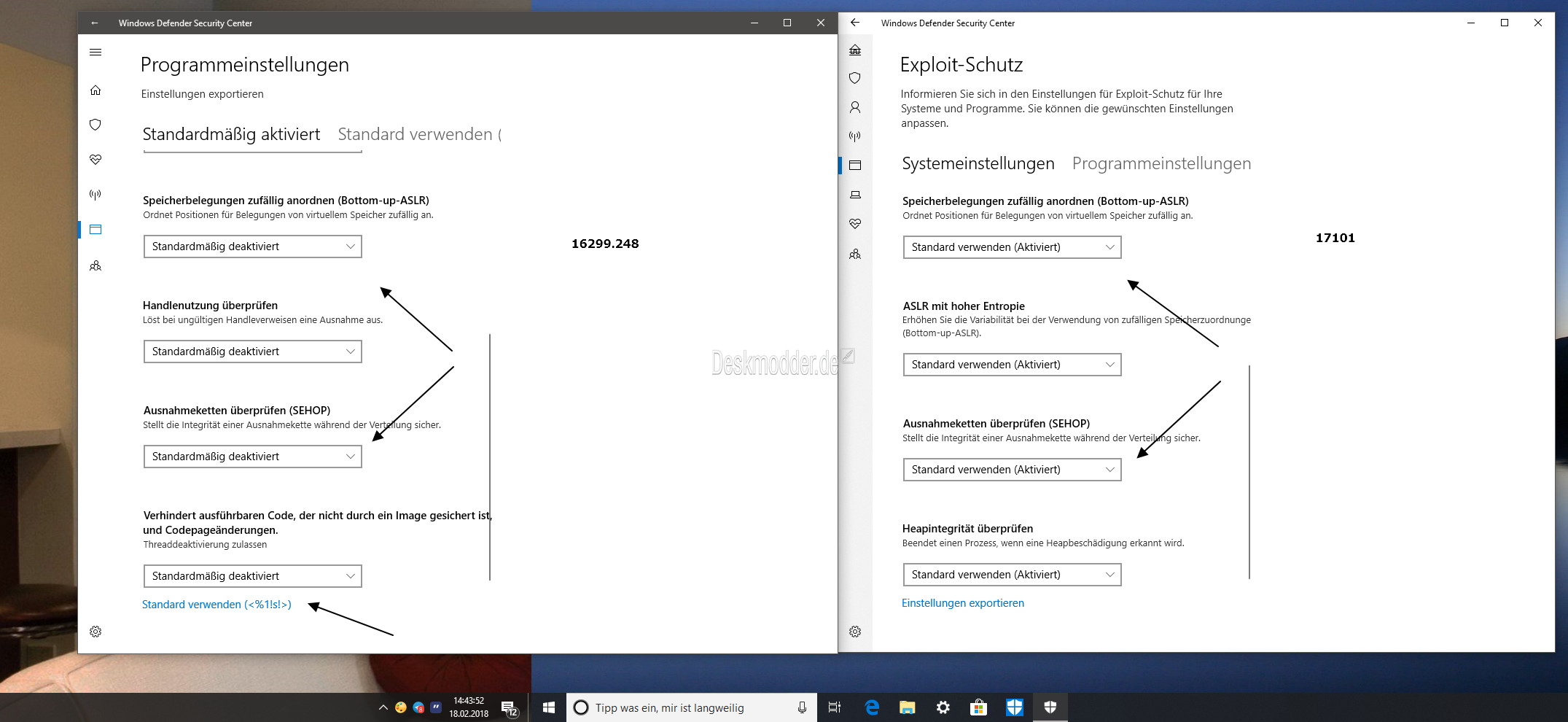This screenshot has height=722, width=1568.
Task: Open family options icon in right window sidebar
Action: [x=855, y=255]
